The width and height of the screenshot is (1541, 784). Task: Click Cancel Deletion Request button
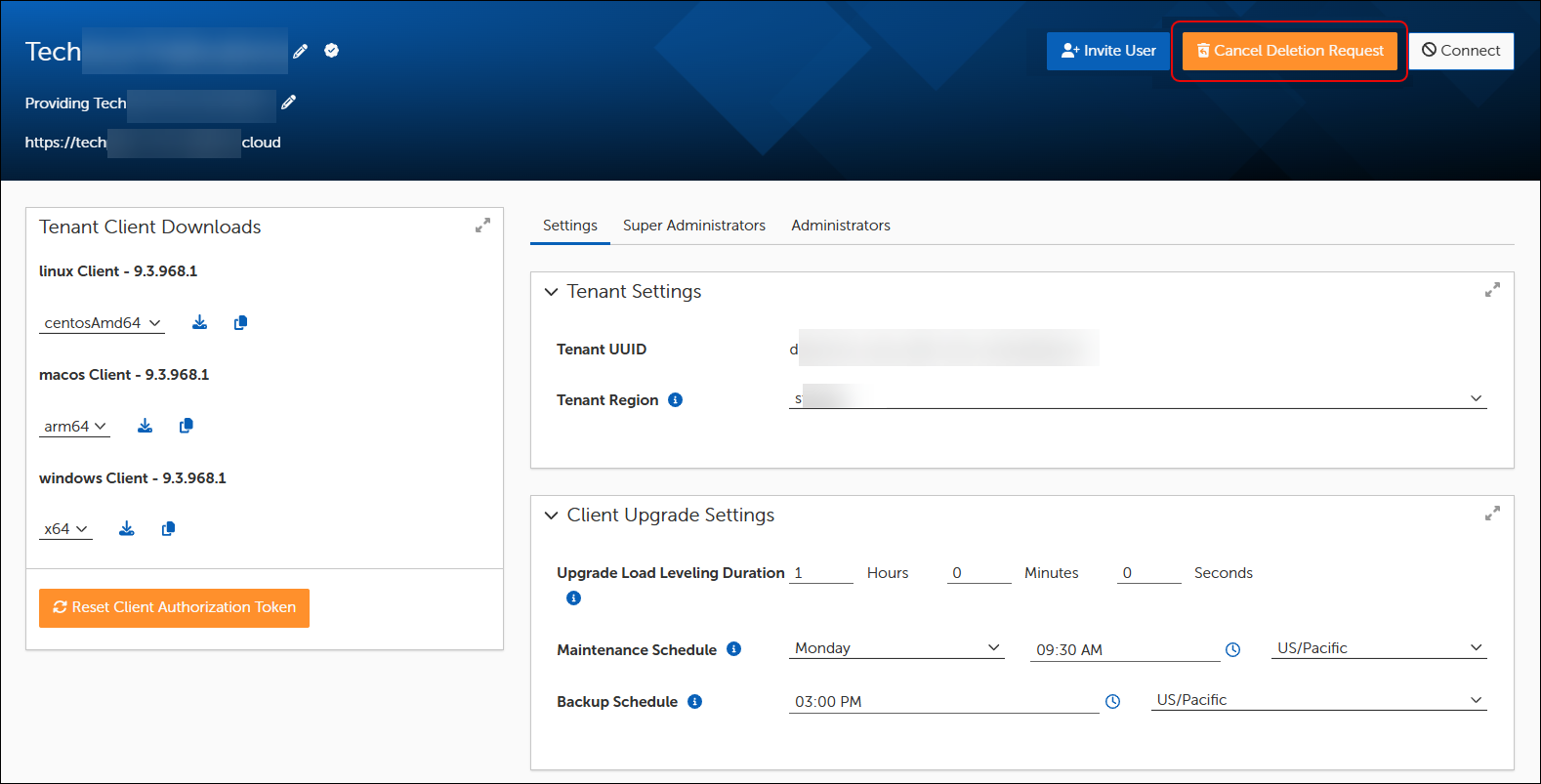(x=1290, y=51)
